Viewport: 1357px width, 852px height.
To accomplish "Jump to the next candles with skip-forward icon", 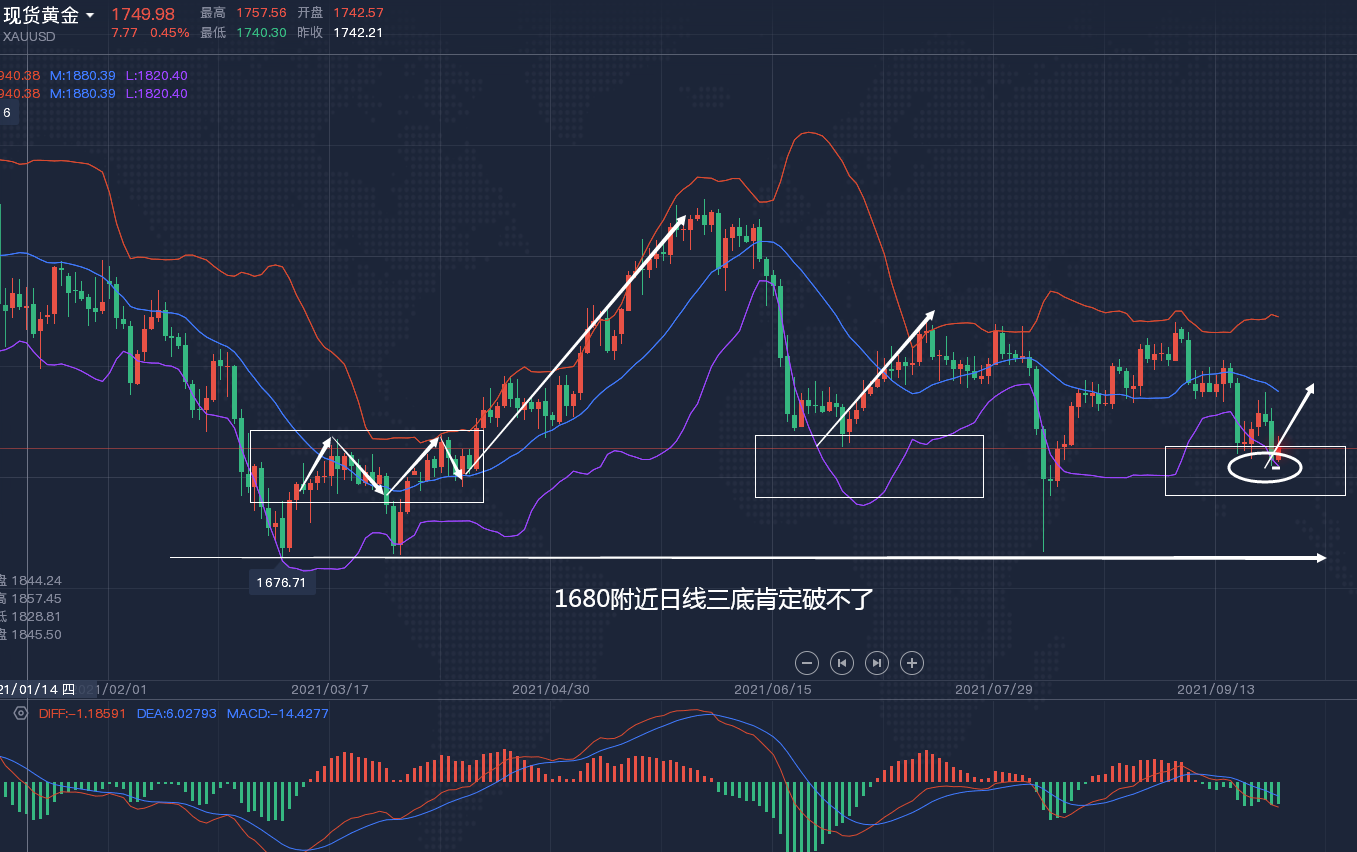I will (x=877, y=662).
